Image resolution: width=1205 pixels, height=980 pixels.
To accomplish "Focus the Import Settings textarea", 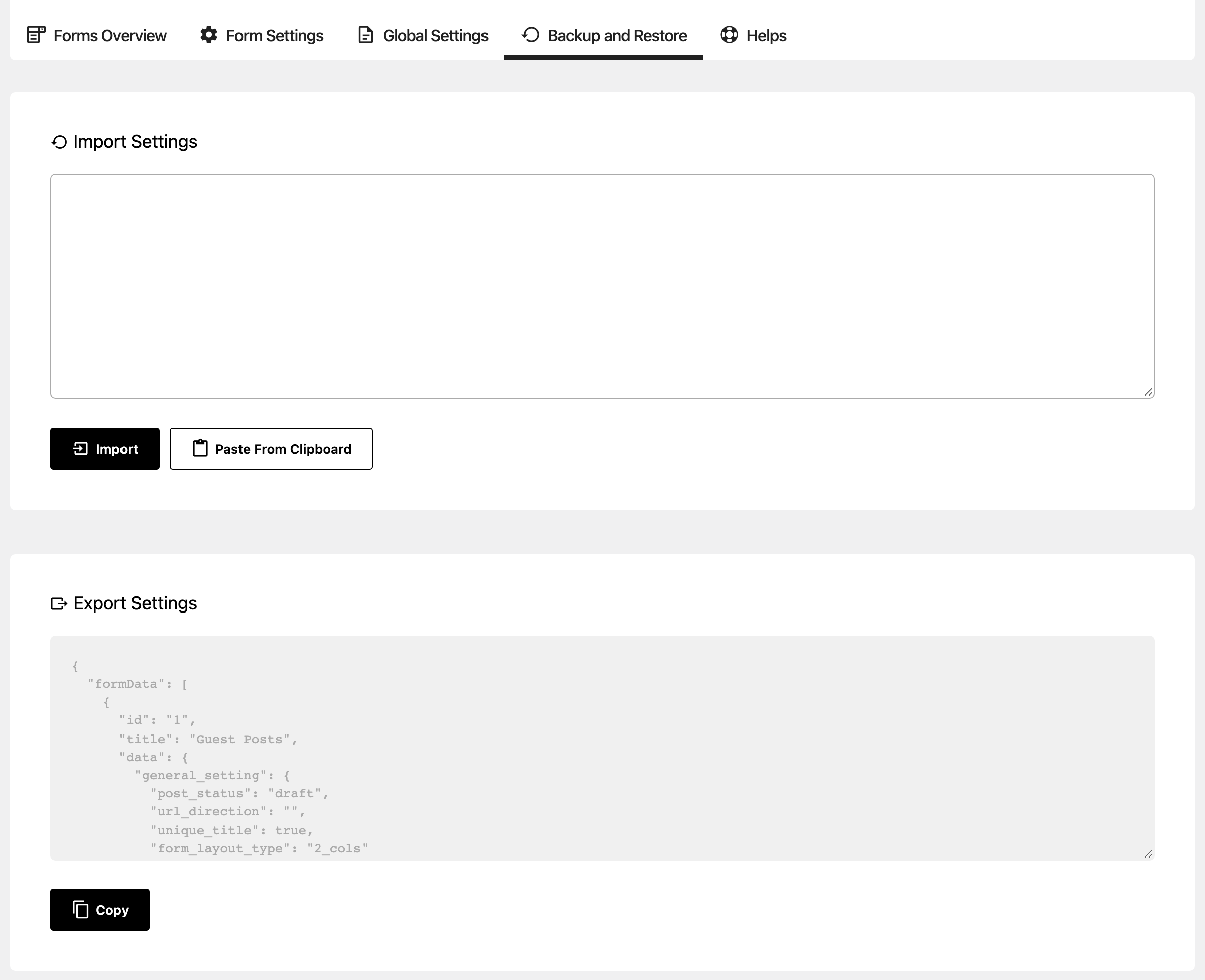I will 602,286.
